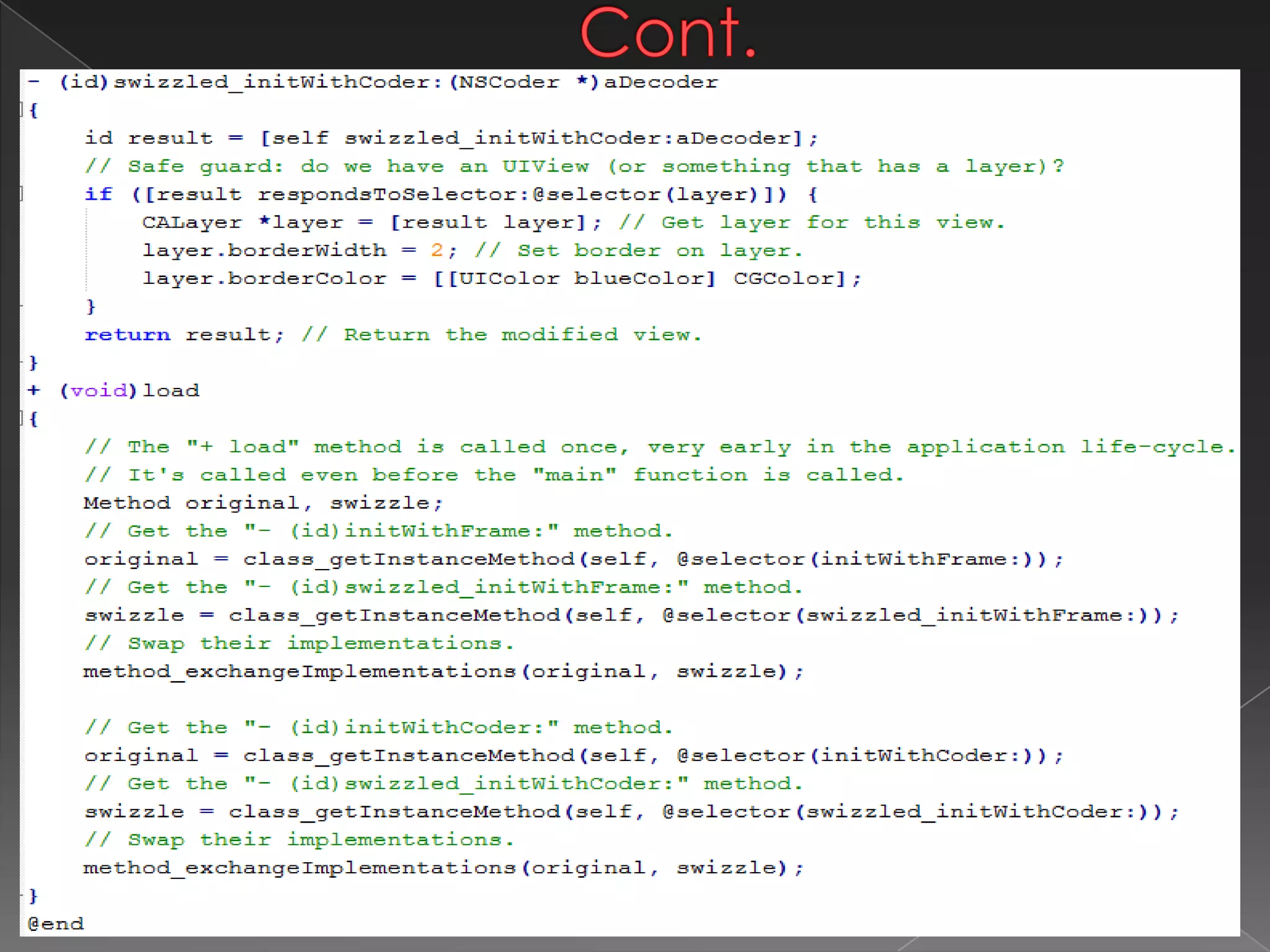
Task: Click the '// Get layer for this view.' comment
Action: pyautogui.click(x=812, y=223)
